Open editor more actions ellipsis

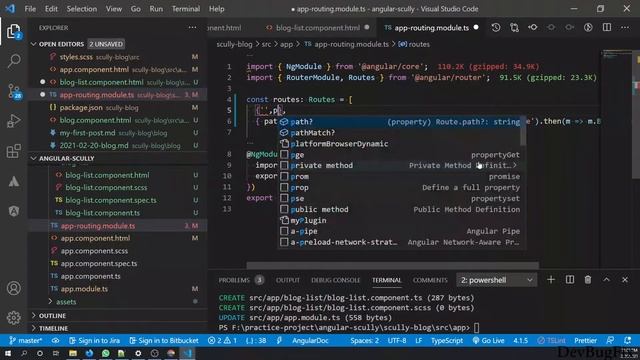coord(625,27)
